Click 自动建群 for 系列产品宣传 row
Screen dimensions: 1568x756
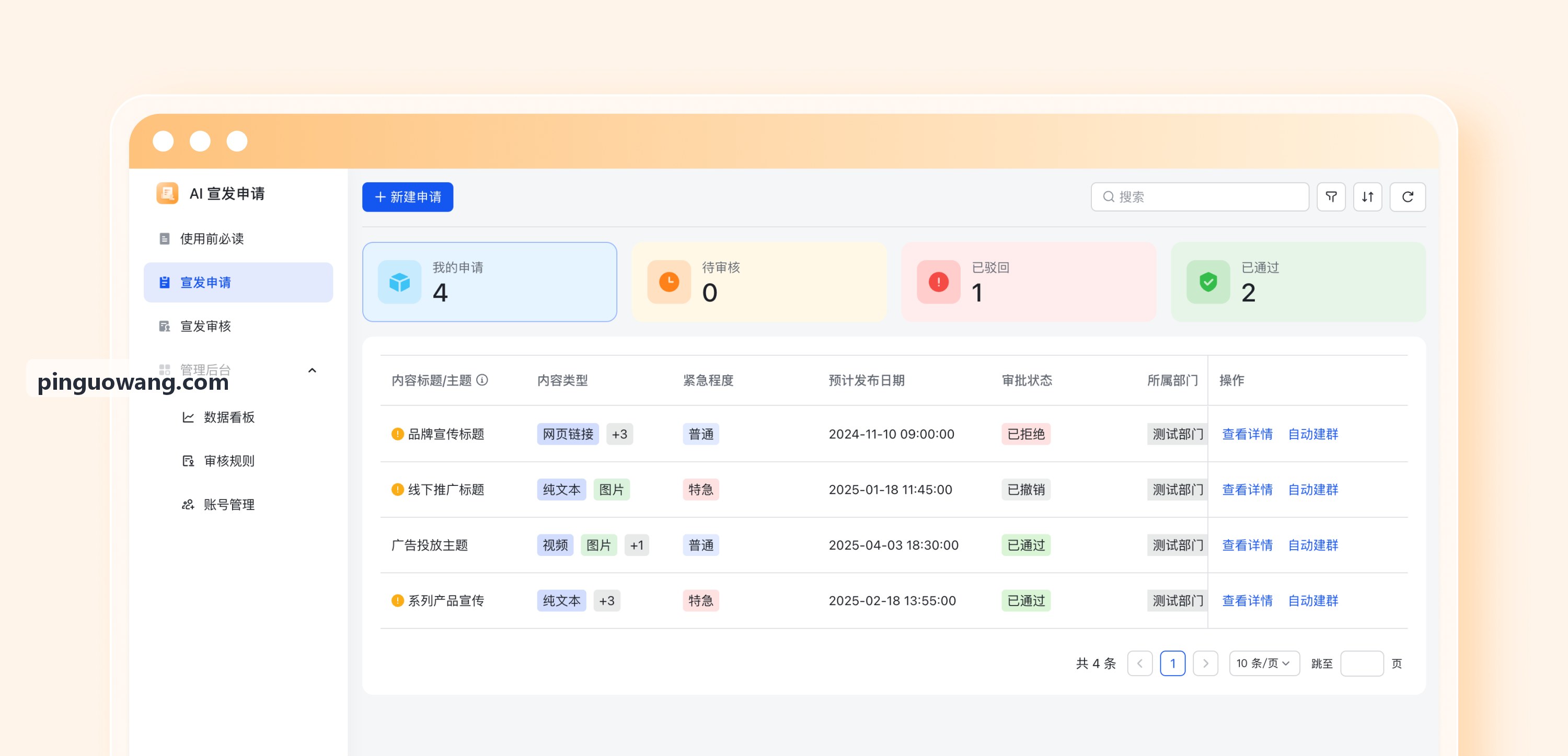1313,601
